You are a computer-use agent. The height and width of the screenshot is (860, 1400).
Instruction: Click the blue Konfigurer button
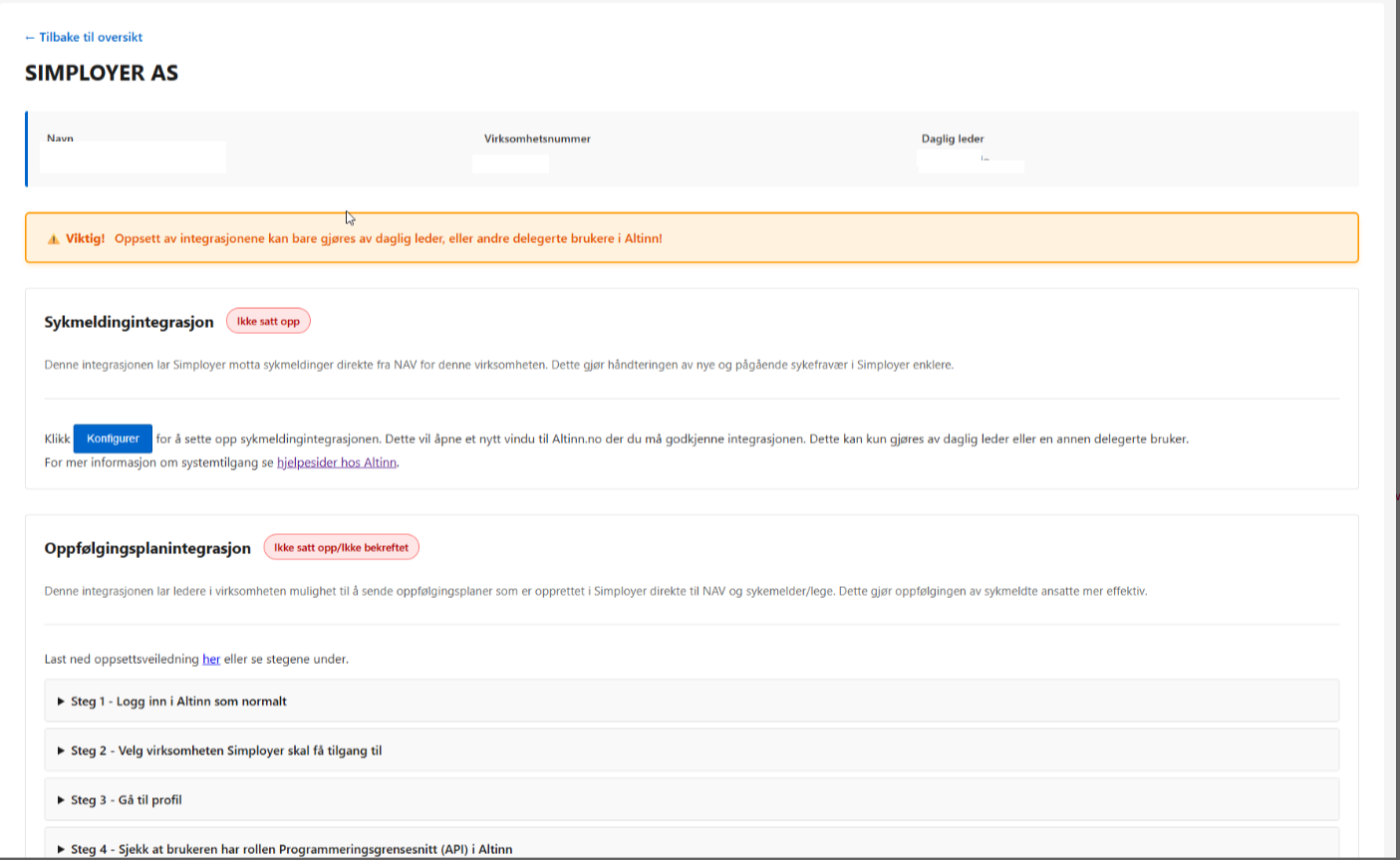point(113,438)
